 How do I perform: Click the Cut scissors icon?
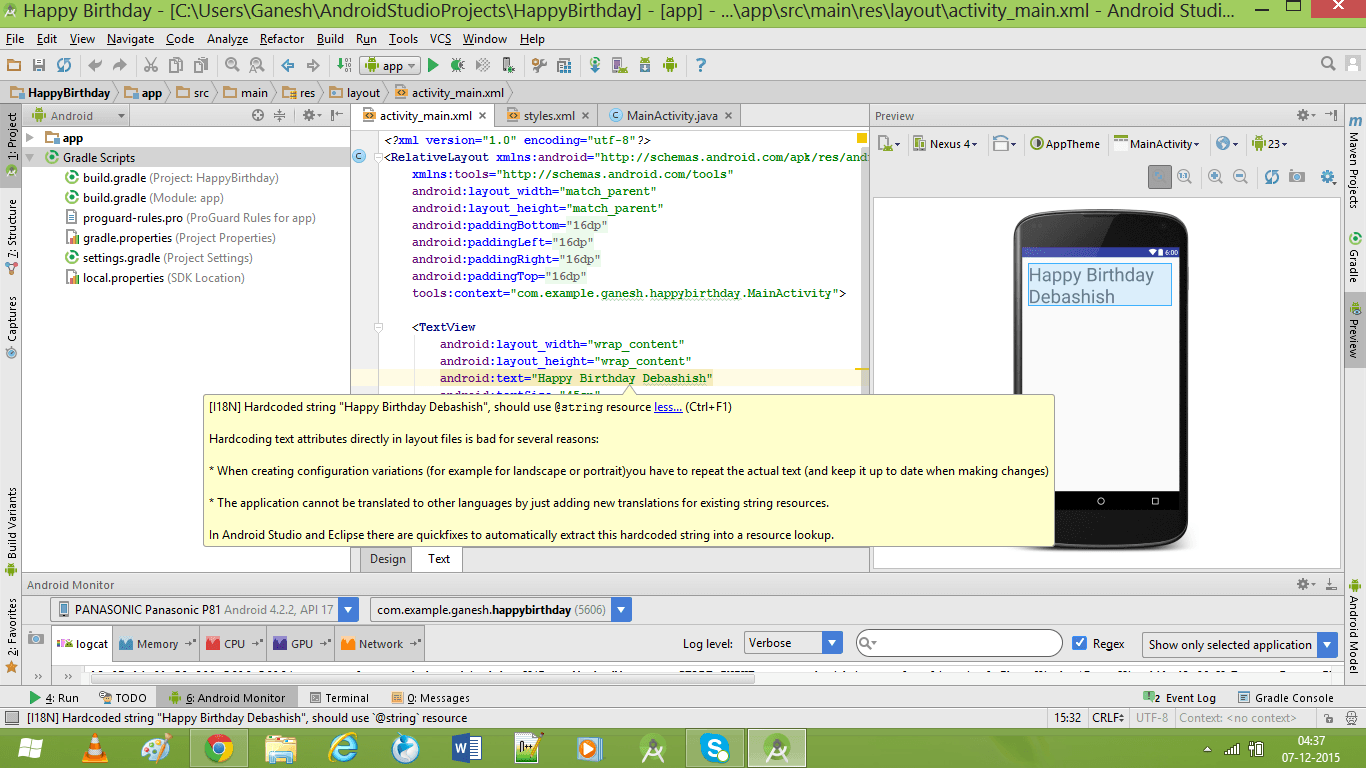[x=150, y=65]
